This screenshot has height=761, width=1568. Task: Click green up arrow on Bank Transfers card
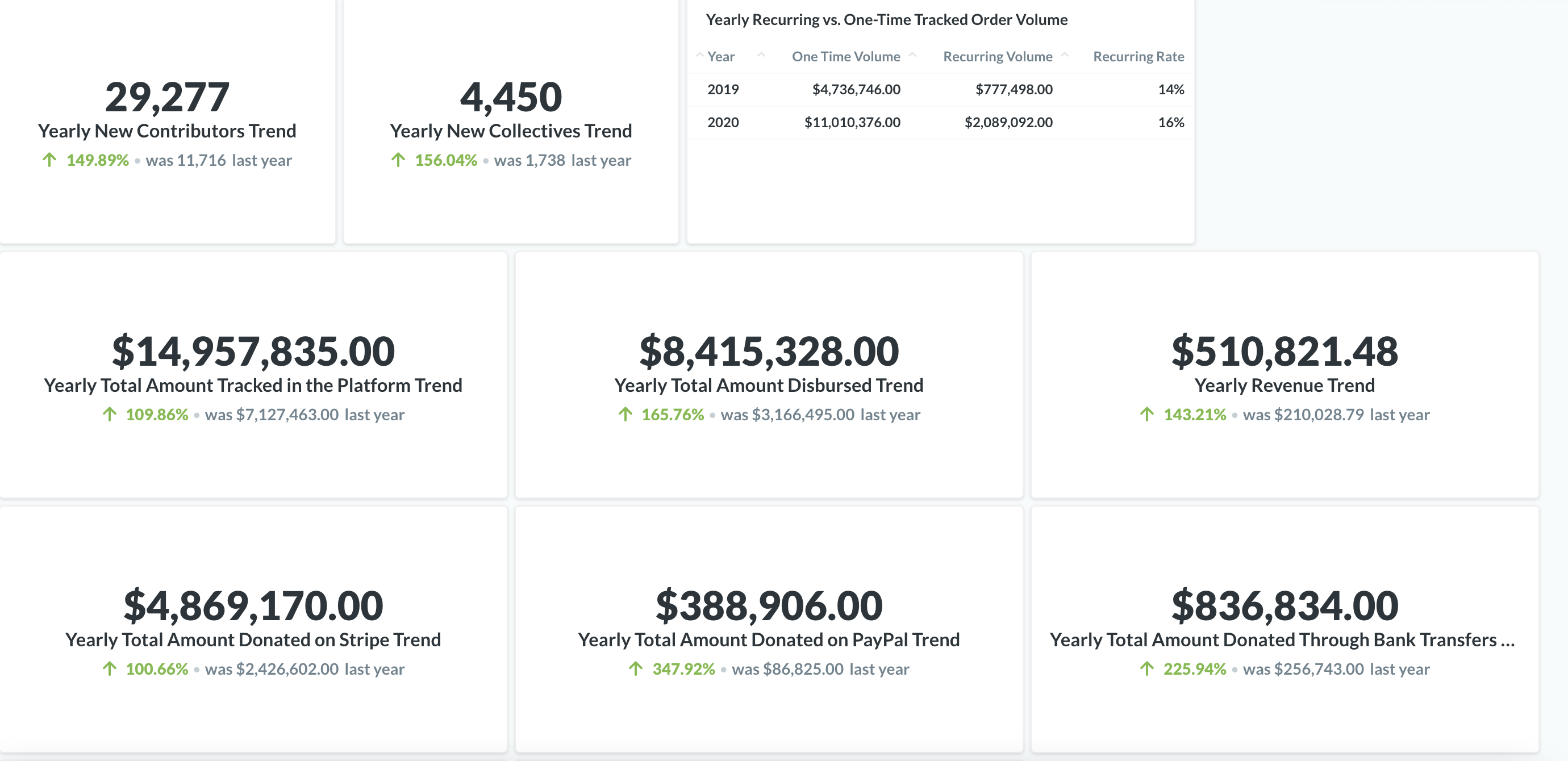click(1147, 668)
